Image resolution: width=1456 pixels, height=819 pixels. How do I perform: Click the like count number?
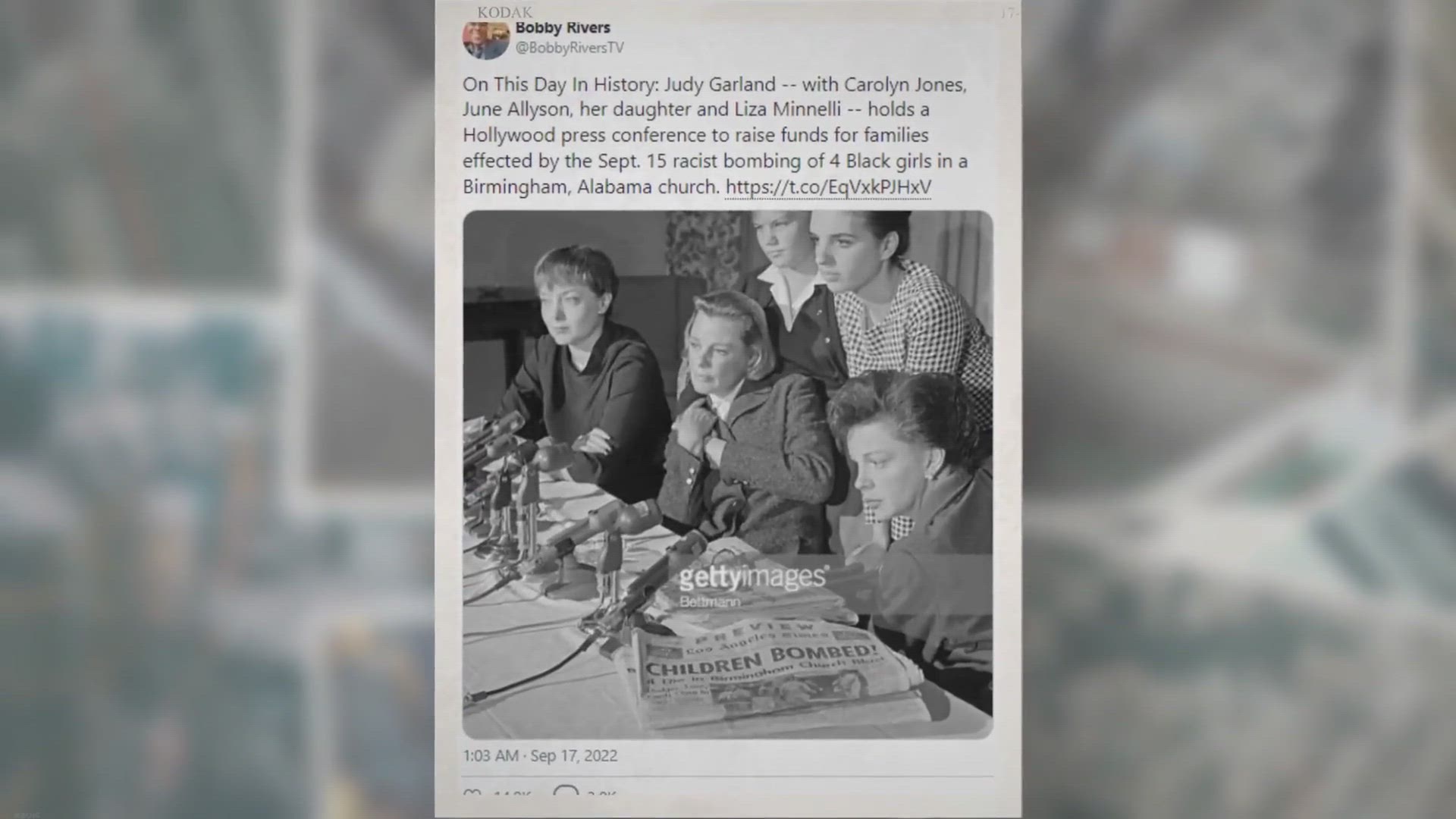coord(512,794)
